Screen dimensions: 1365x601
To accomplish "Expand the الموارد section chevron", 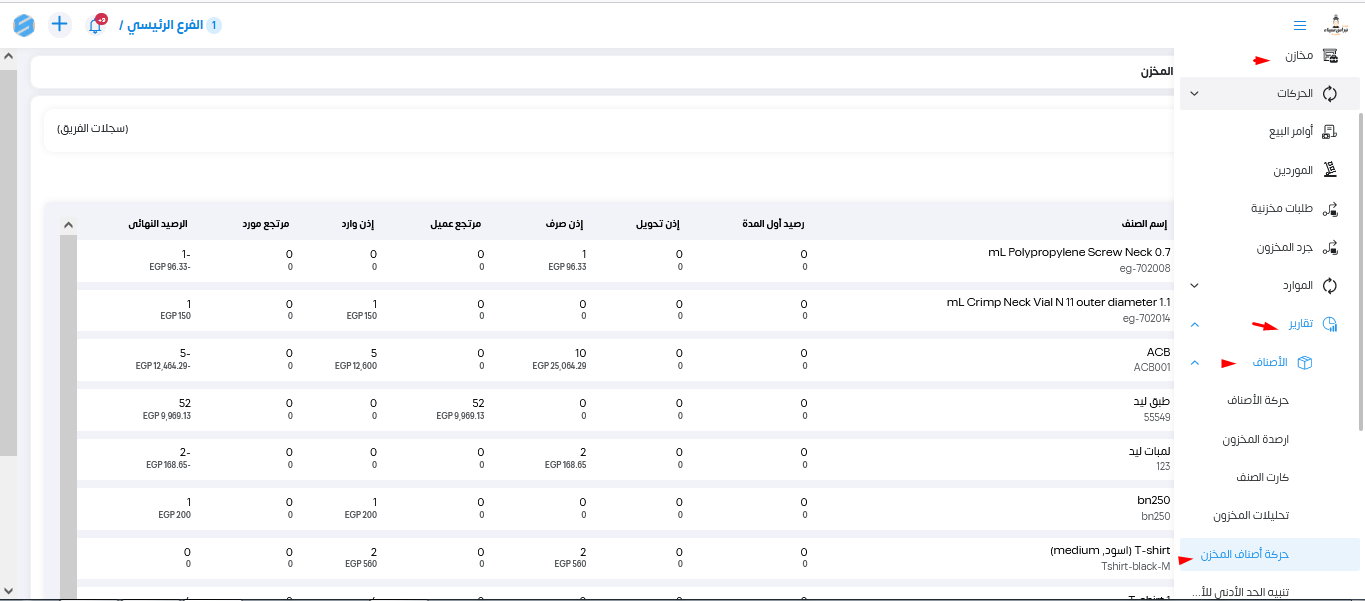I will click(1194, 286).
